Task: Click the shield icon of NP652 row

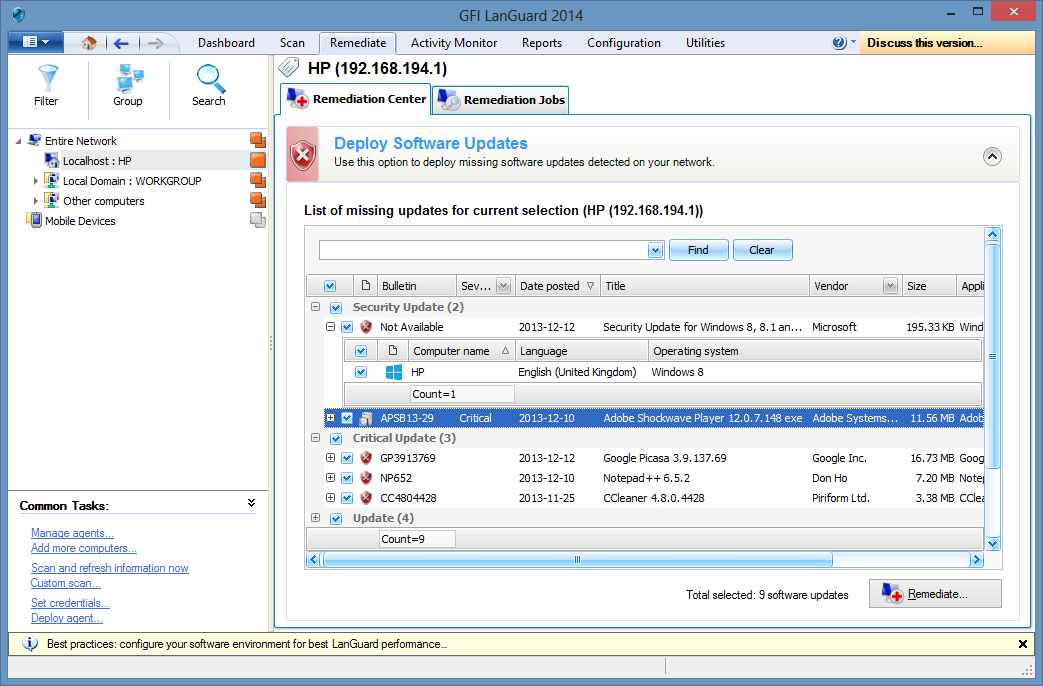Action: [x=366, y=478]
